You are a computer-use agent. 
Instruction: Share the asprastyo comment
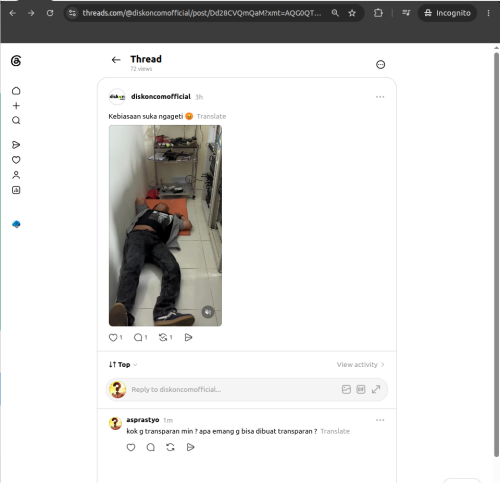click(190, 447)
